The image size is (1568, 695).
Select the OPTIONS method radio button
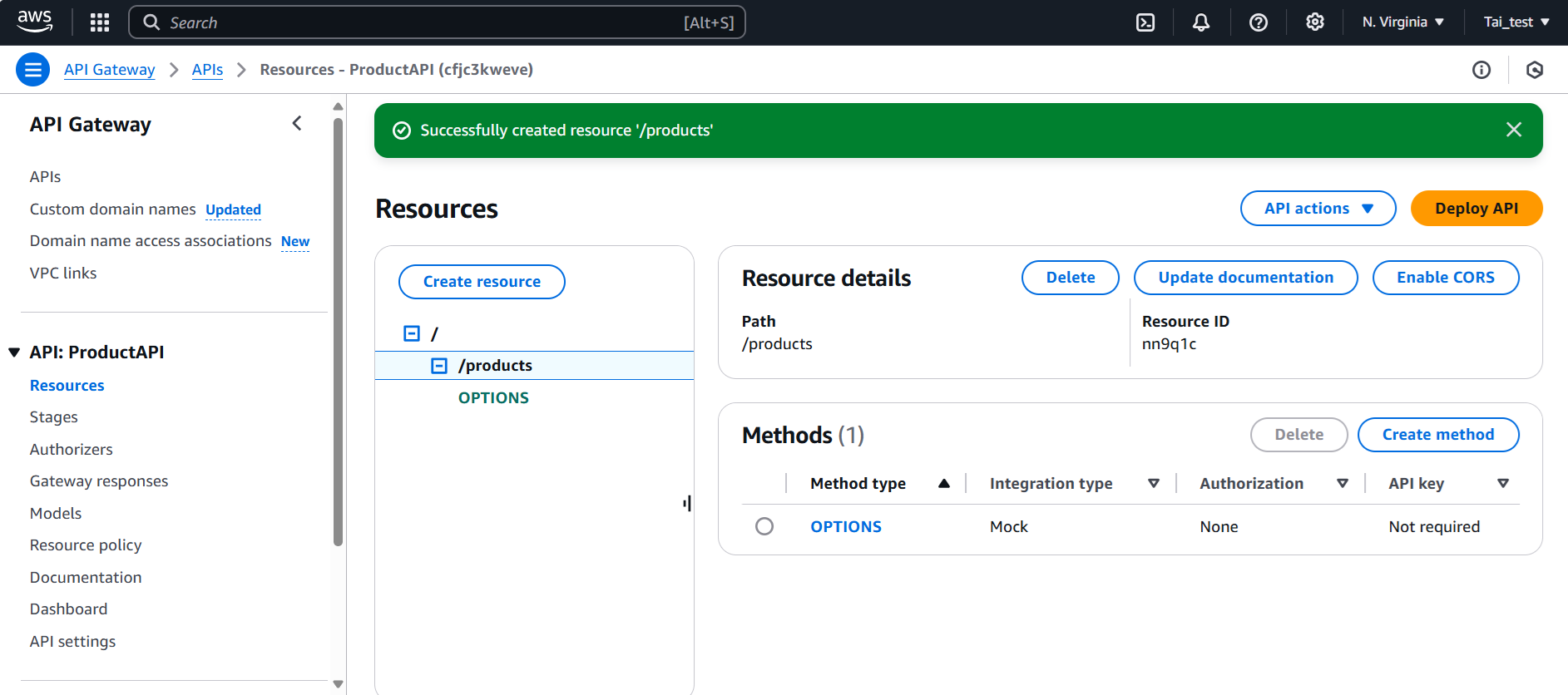tap(764, 526)
